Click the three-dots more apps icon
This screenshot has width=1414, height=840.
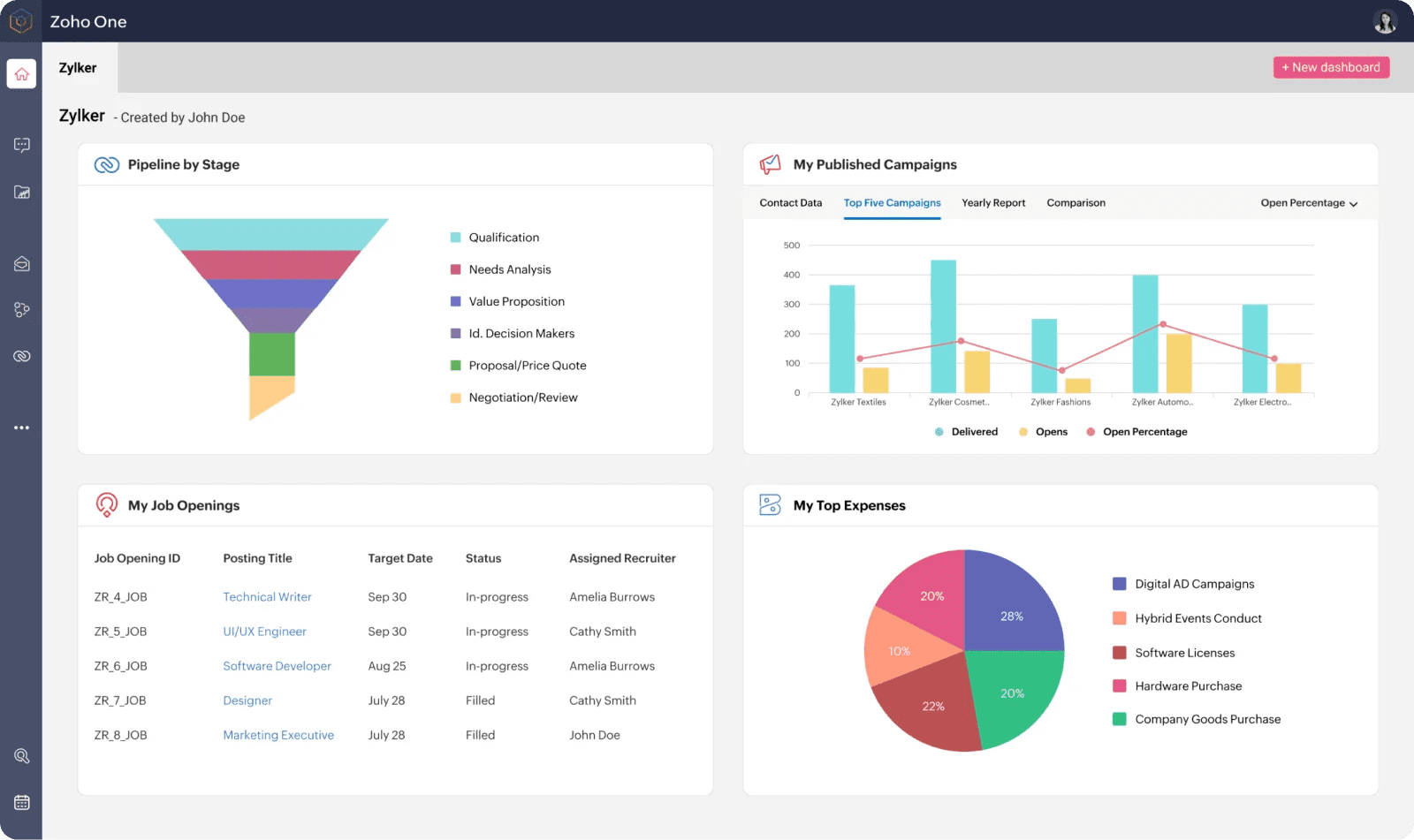pos(21,428)
